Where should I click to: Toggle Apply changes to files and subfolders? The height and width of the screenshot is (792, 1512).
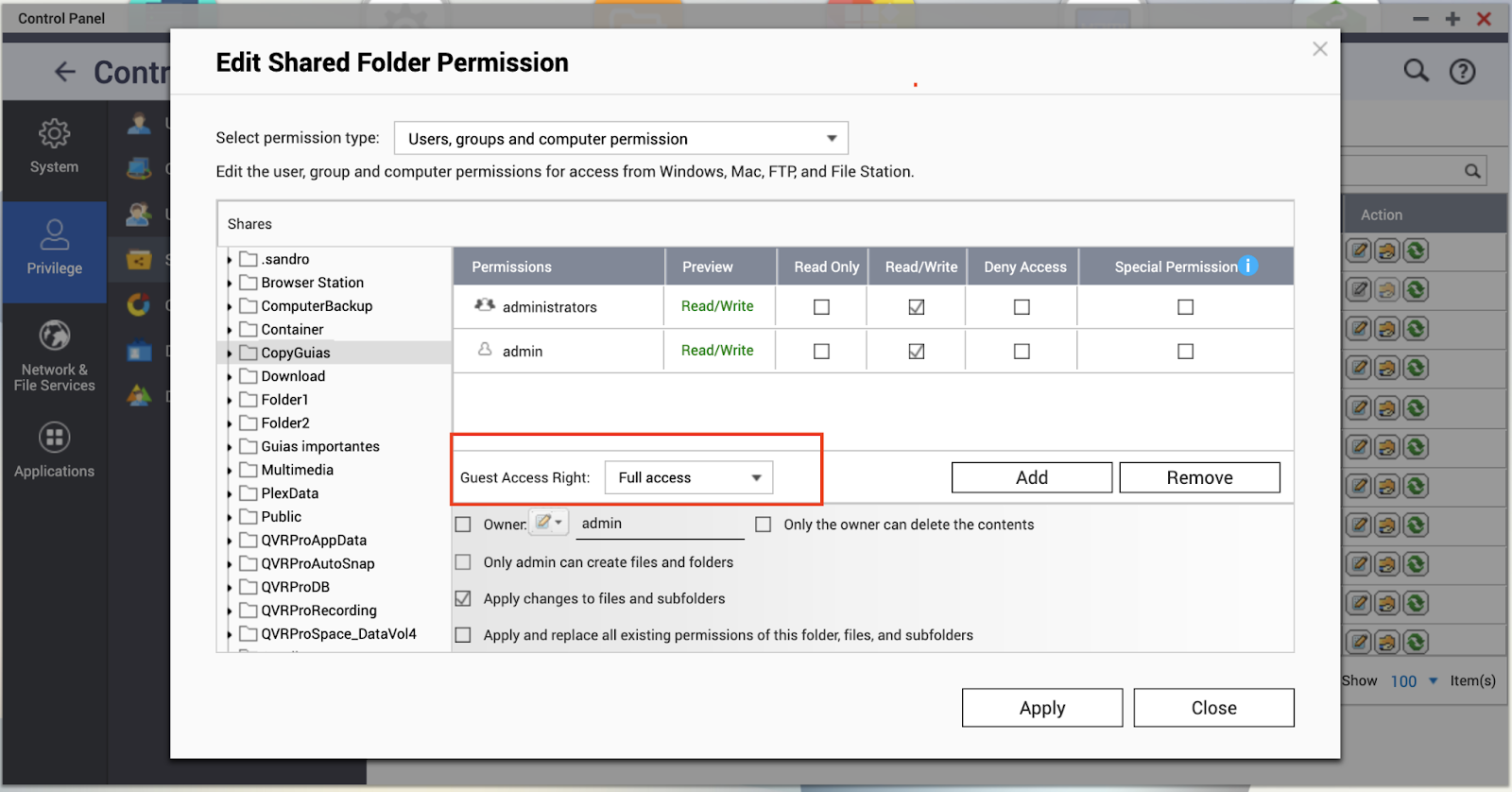(463, 599)
